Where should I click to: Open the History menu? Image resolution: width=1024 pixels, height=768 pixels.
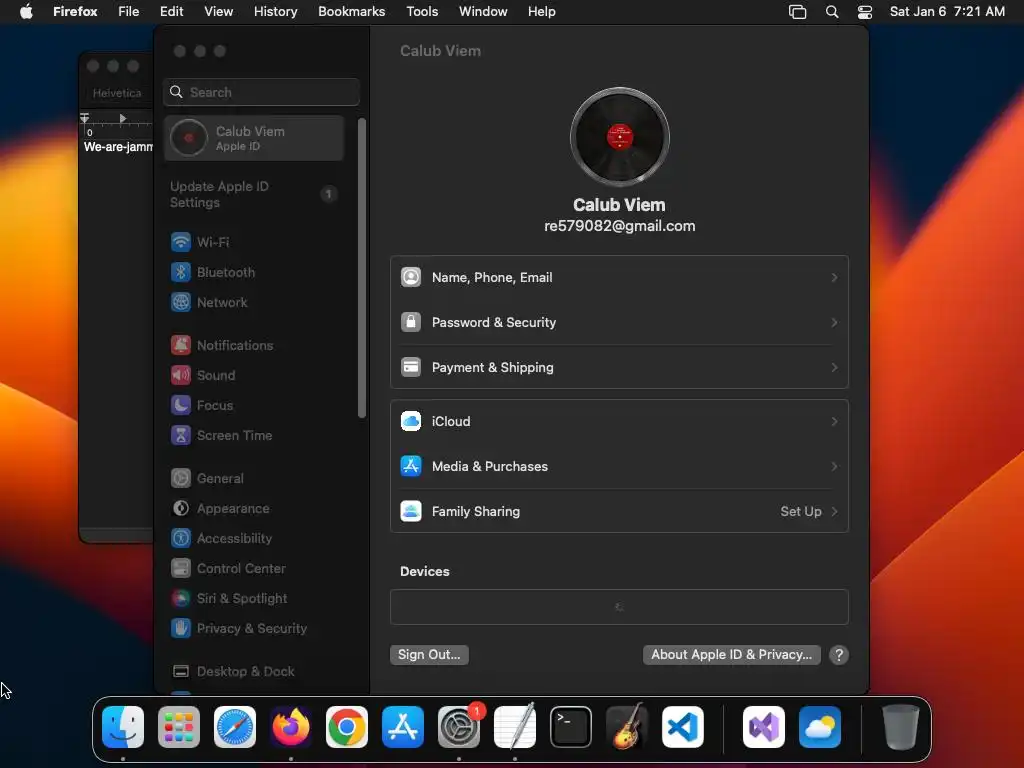[276, 12]
